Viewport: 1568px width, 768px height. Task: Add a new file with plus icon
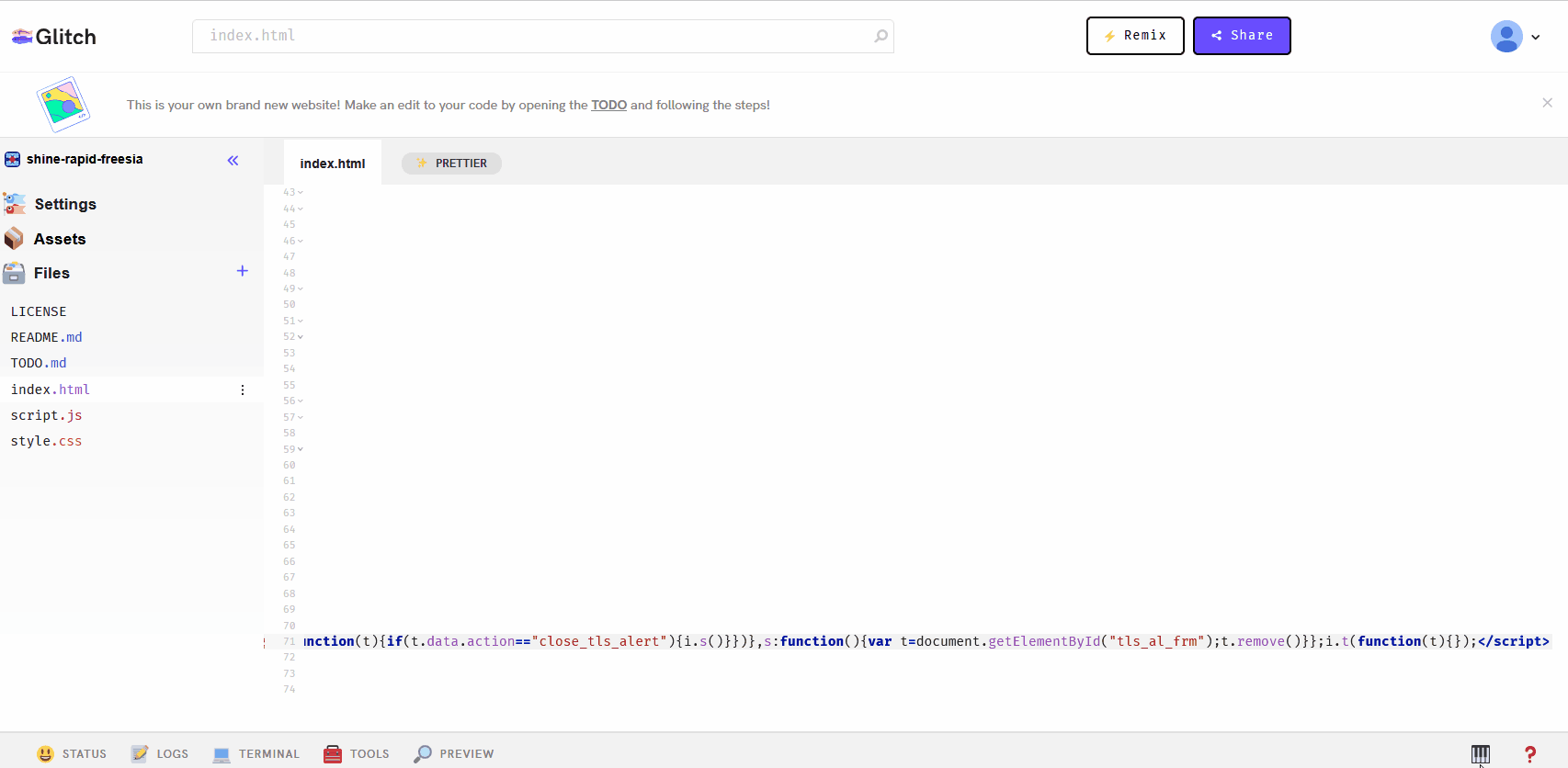point(242,271)
